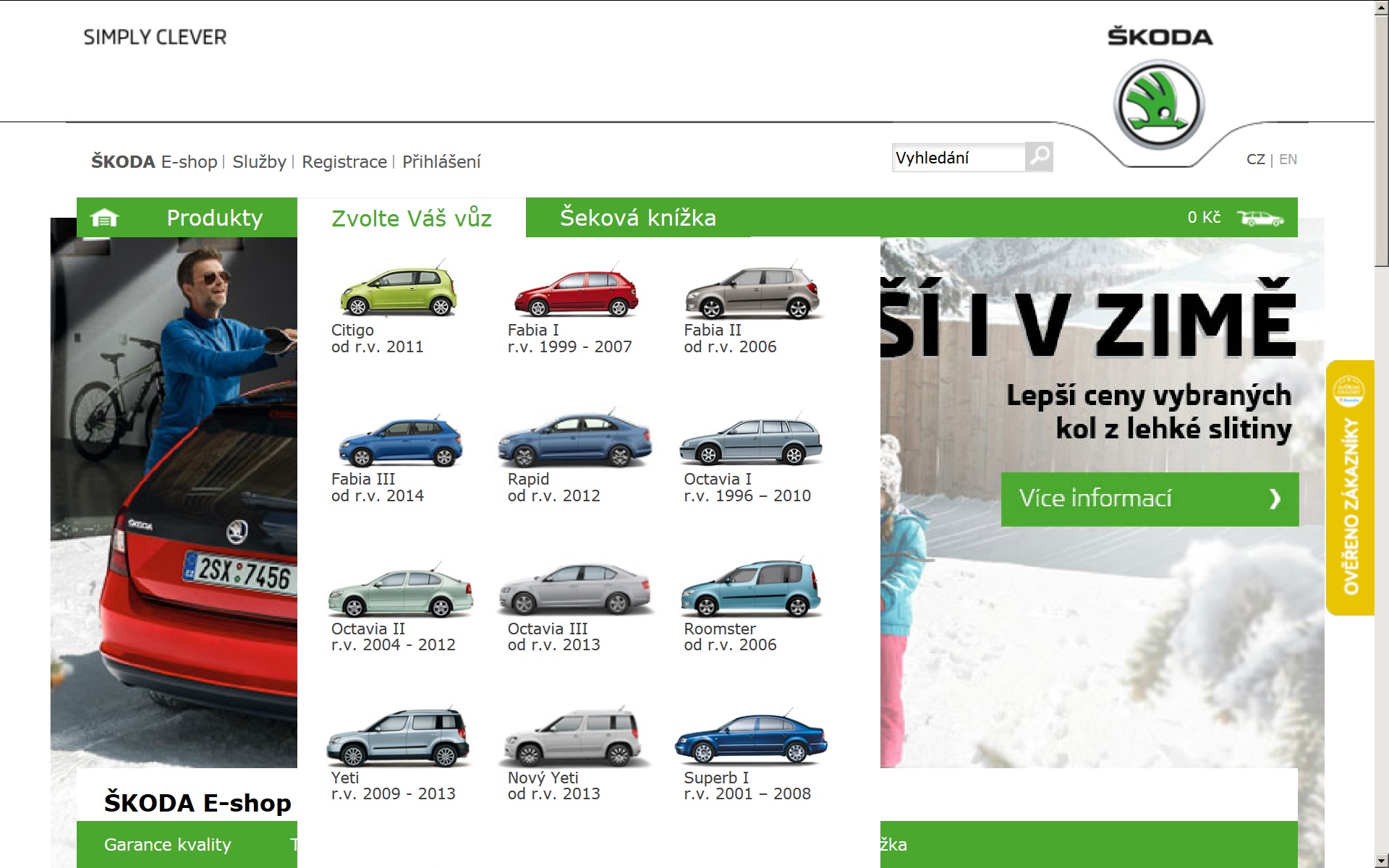Click the Rapid od r.v. 2012 label
This screenshot has width=1389, height=868.
point(553,488)
